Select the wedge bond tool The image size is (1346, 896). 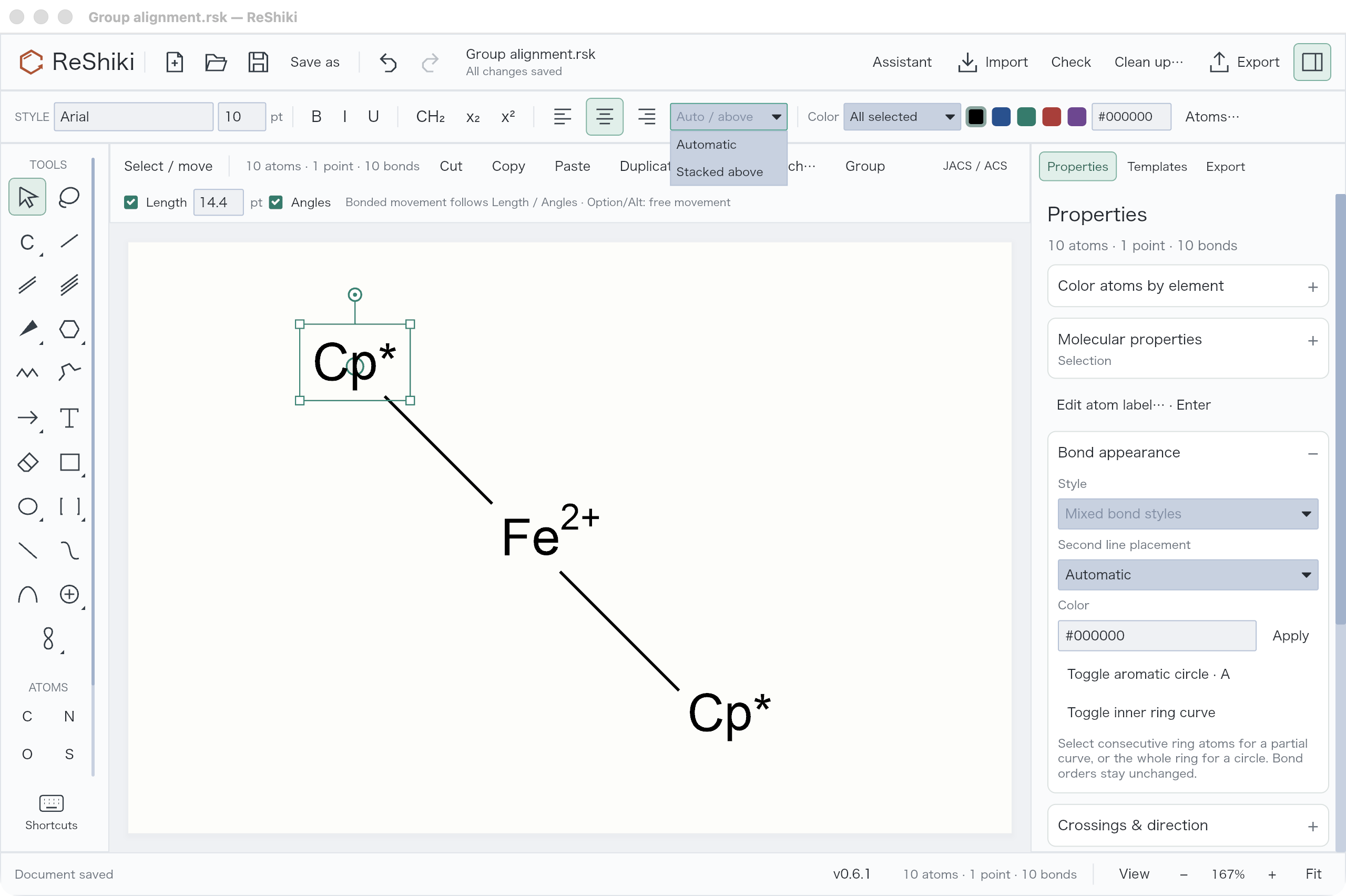pos(27,329)
